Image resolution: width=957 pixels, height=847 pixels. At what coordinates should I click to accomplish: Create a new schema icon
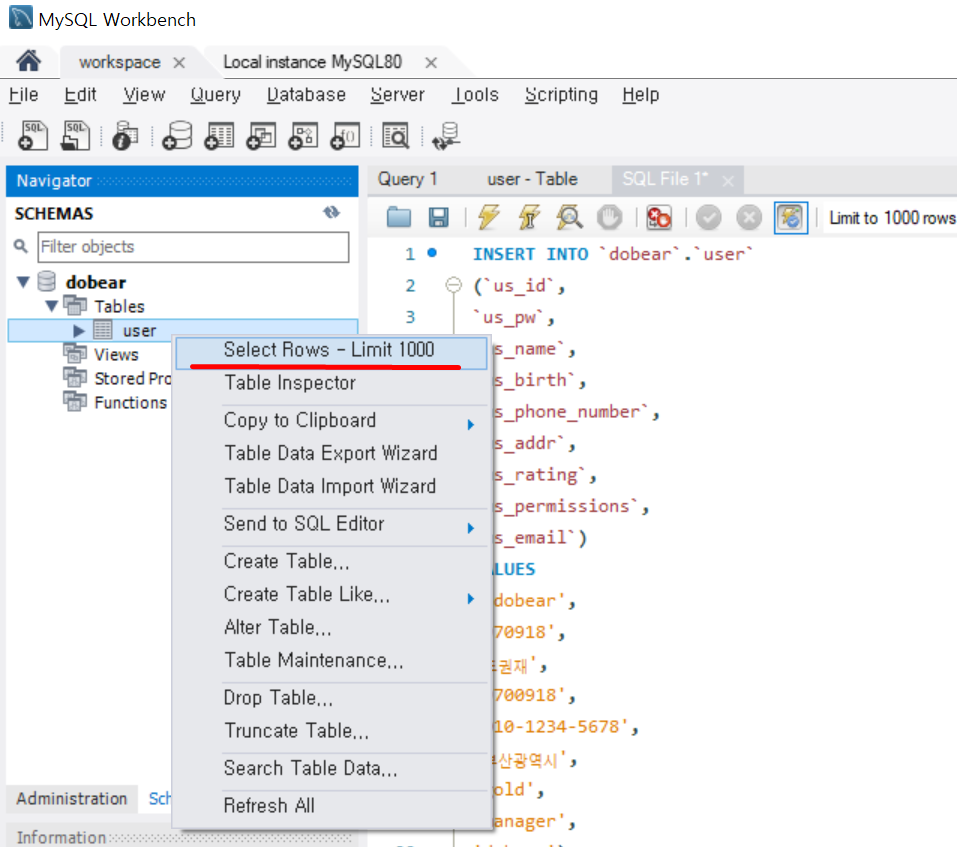[177, 135]
